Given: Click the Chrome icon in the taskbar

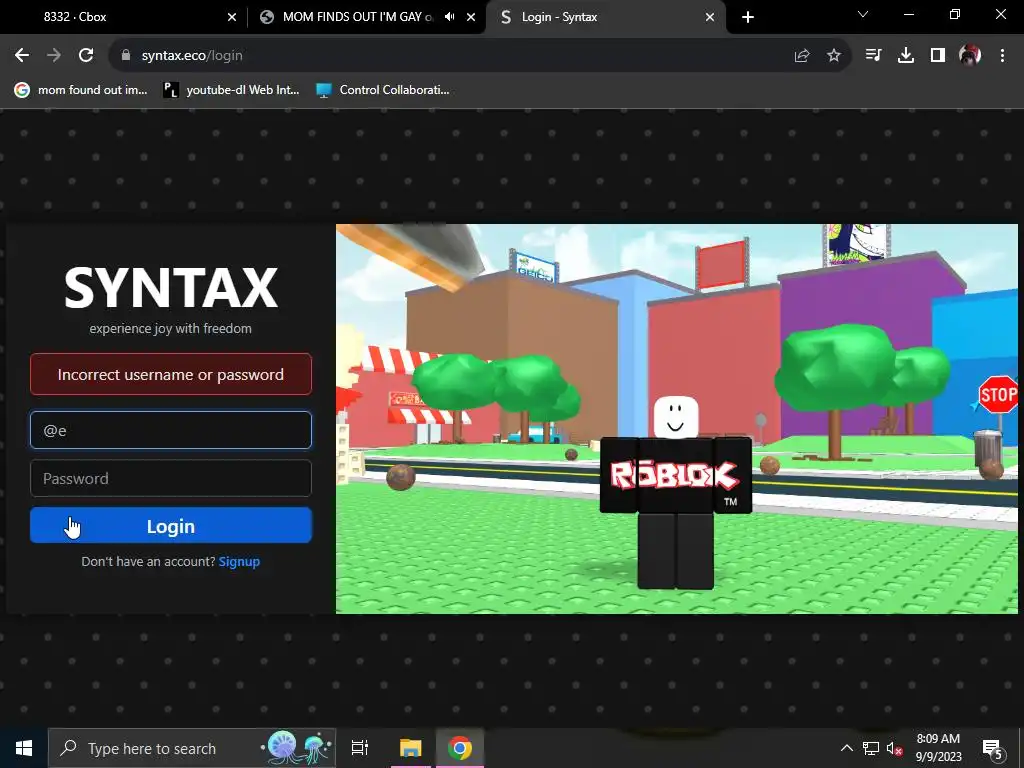Looking at the screenshot, I should point(460,748).
